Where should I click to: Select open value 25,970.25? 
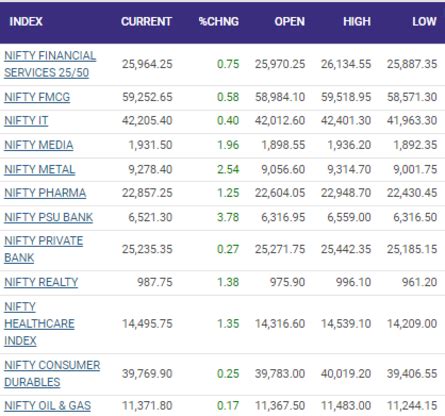point(280,64)
